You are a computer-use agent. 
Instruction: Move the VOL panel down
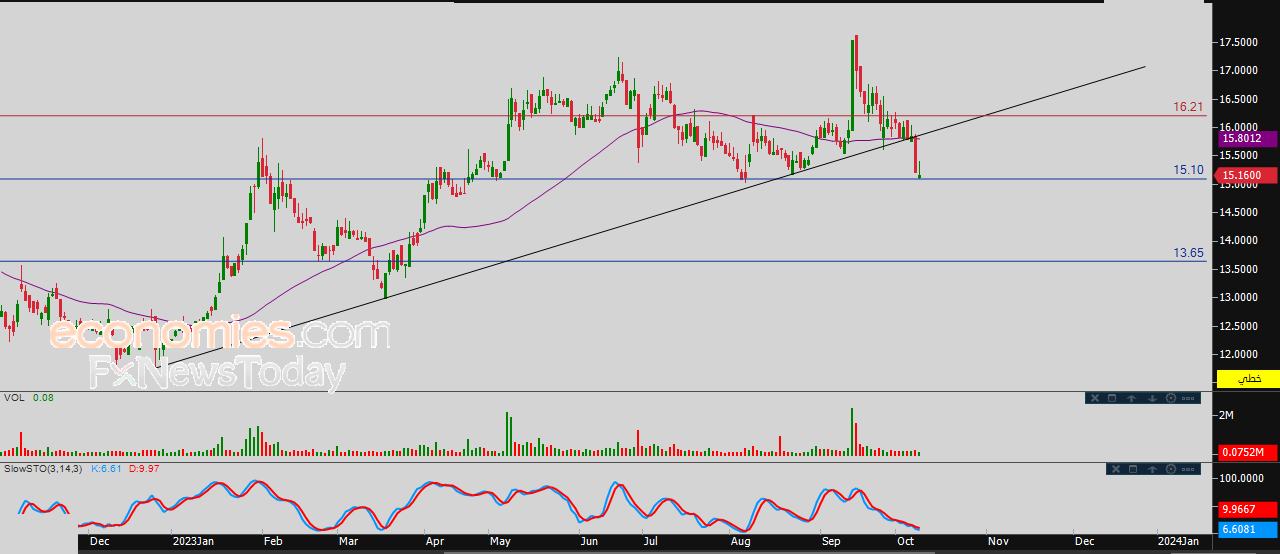[1150, 398]
